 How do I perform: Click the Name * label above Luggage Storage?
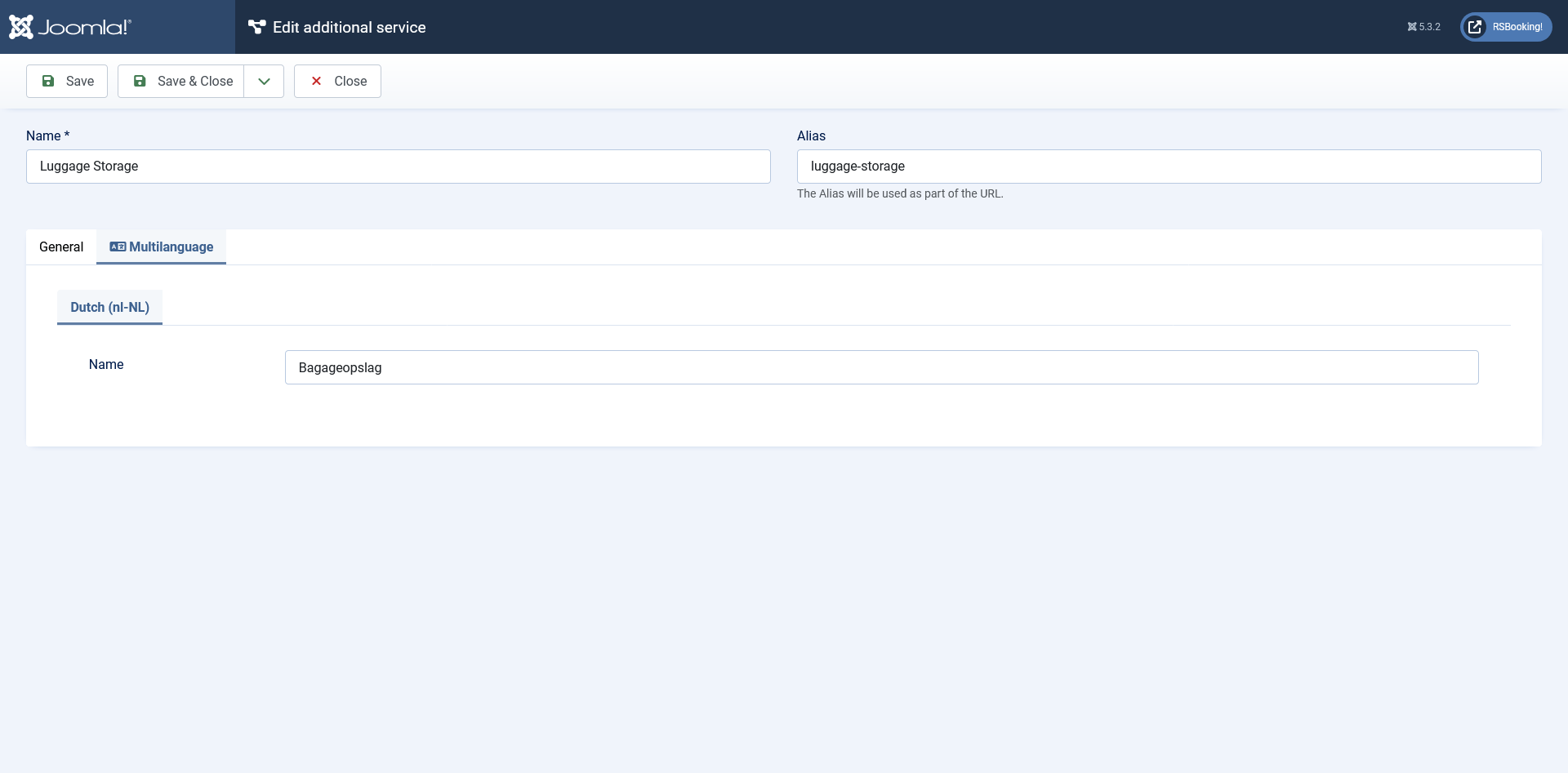[48, 135]
